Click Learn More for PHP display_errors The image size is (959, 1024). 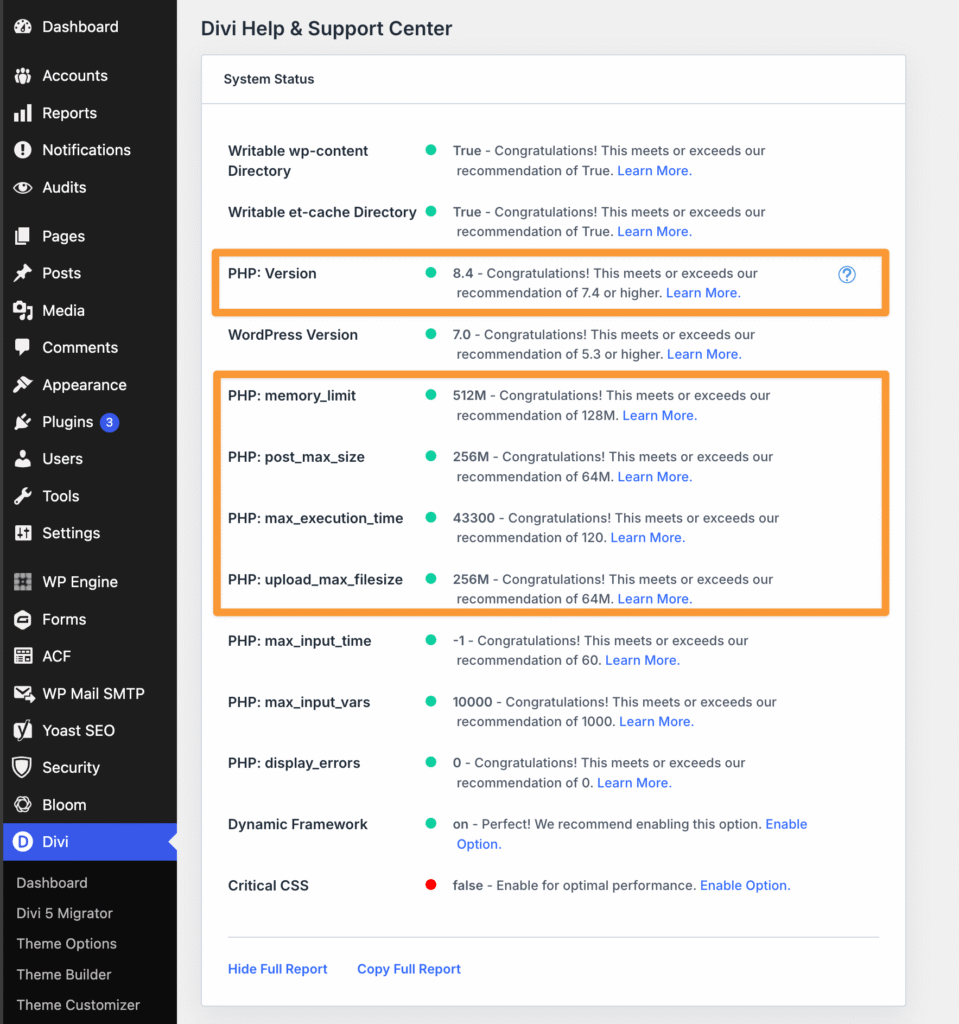(634, 783)
